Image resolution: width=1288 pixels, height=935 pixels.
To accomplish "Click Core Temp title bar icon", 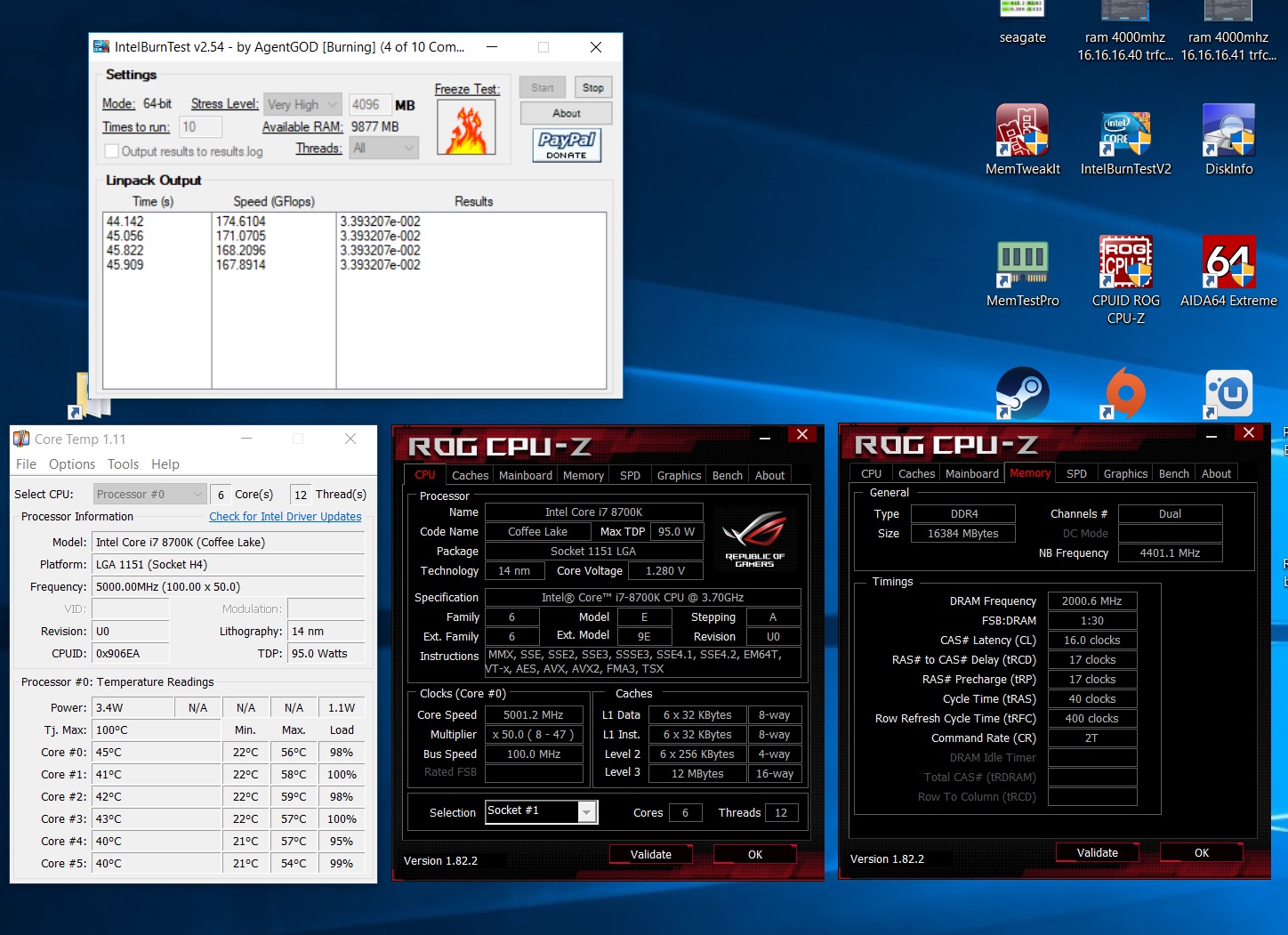I will tap(21, 439).
